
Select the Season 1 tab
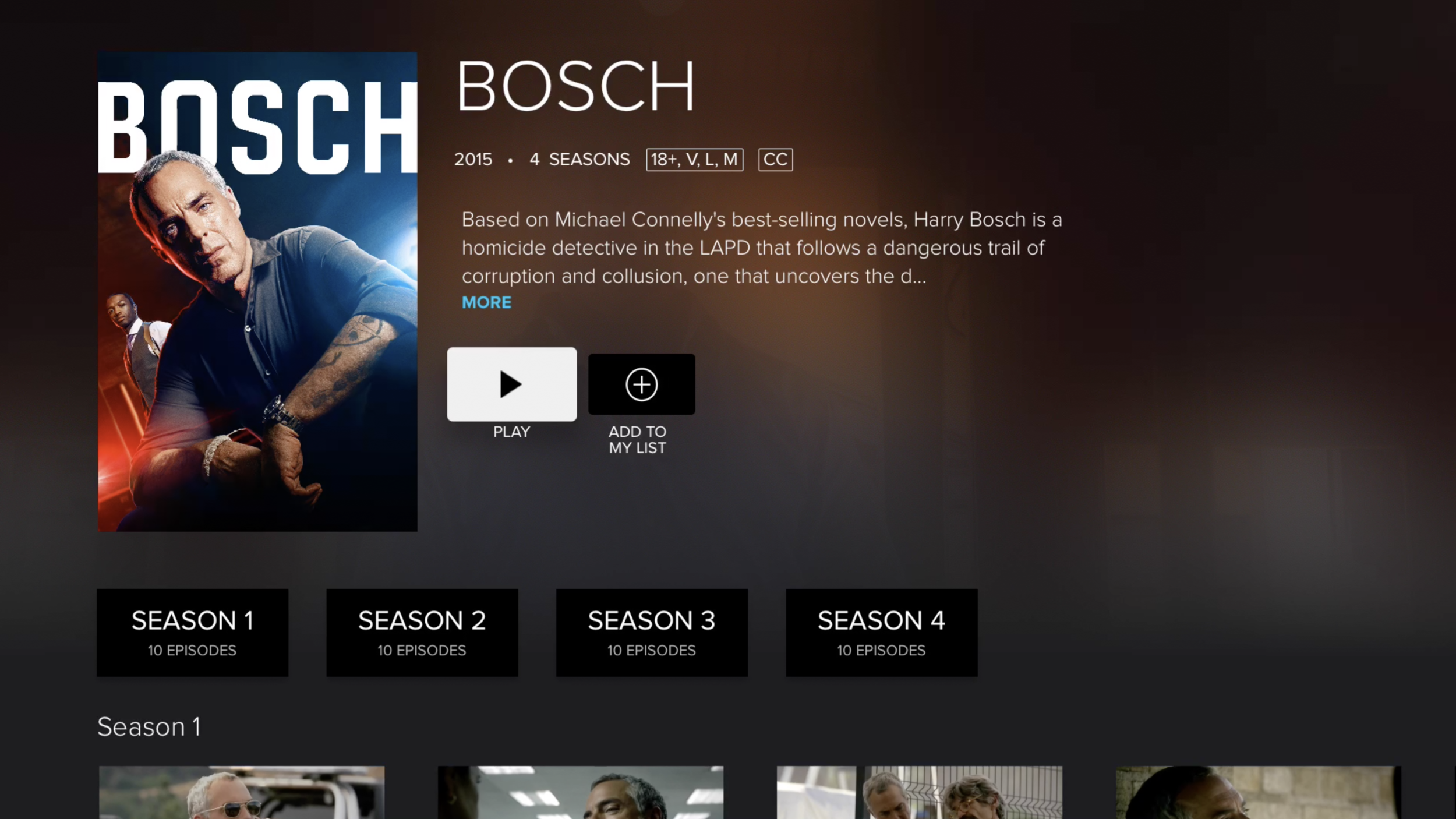(x=192, y=633)
